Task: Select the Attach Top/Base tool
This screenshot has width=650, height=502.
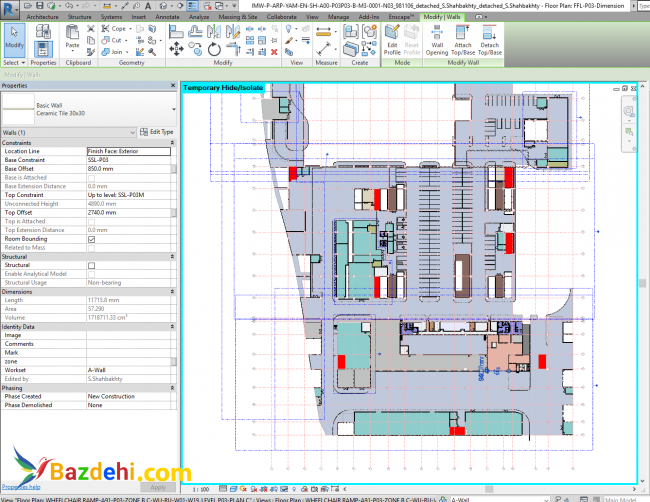Action: [464, 38]
